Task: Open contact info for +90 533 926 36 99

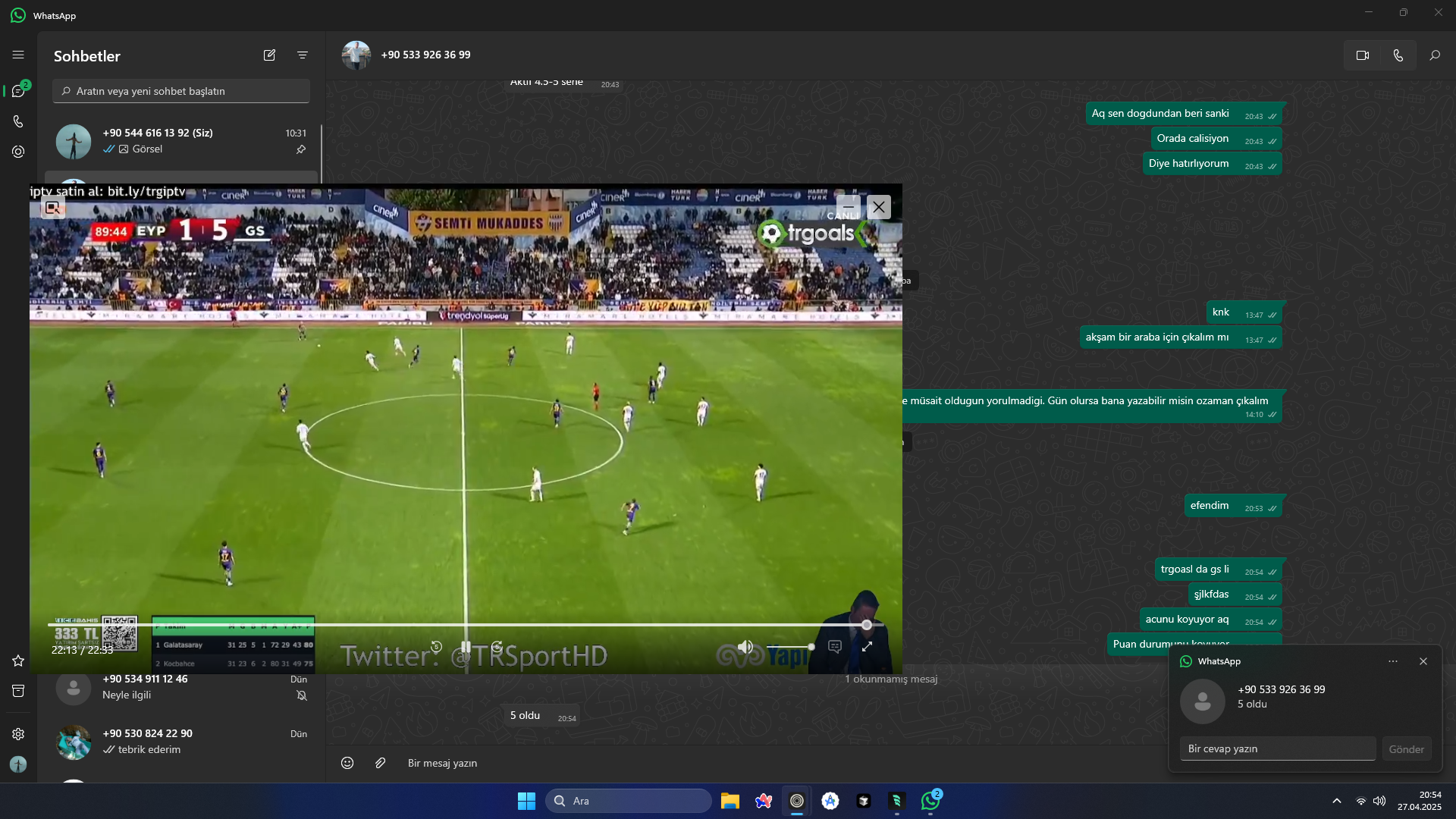Action: click(x=425, y=55)
